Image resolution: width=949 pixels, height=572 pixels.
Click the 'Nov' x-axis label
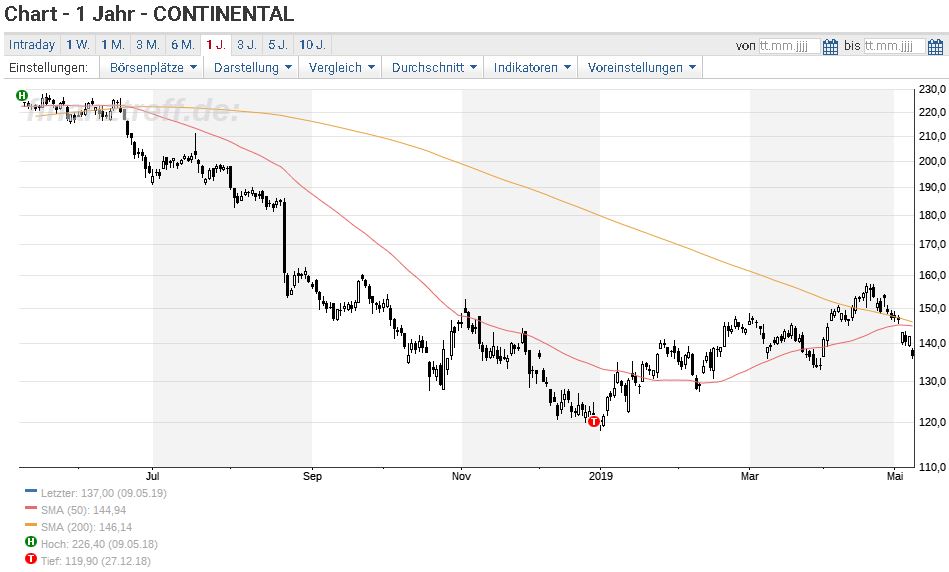click(461, 476)
